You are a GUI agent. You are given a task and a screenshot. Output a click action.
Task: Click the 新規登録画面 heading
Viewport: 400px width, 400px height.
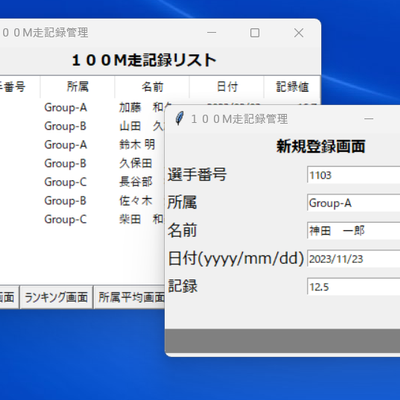[321, 147]
